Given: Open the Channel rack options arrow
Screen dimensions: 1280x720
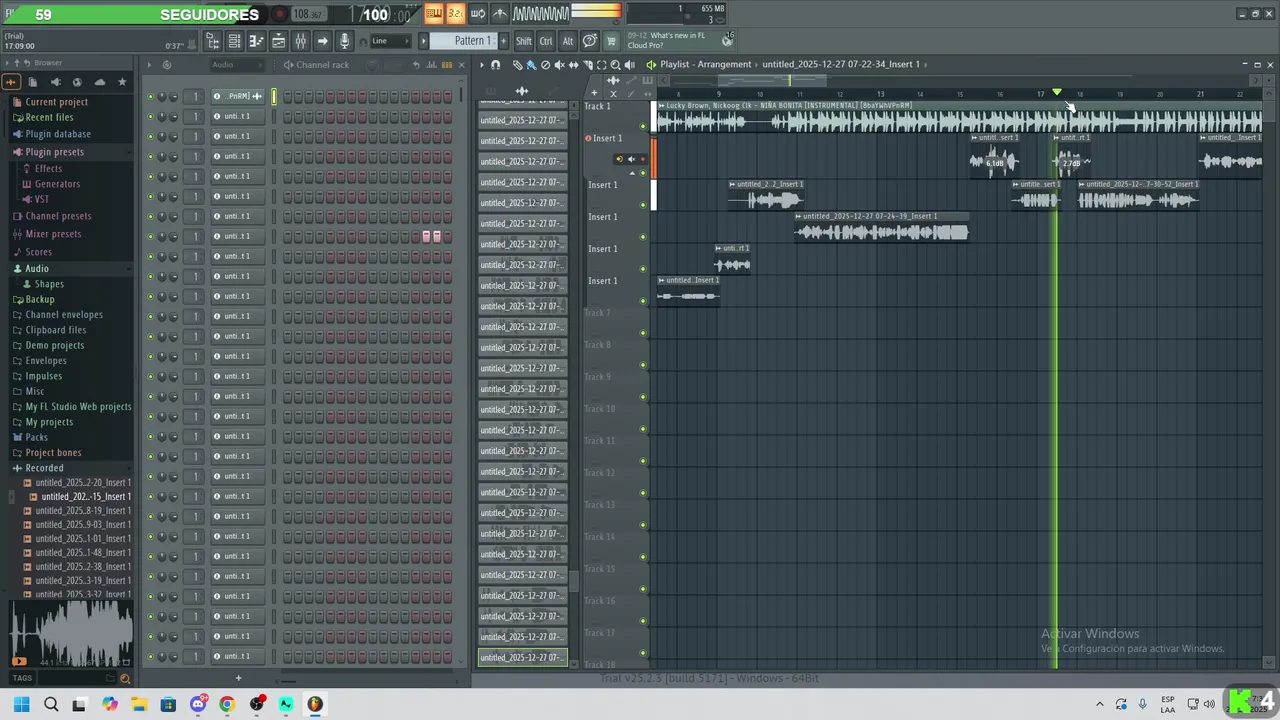Looking at the screenshot, I should (148, 65).
